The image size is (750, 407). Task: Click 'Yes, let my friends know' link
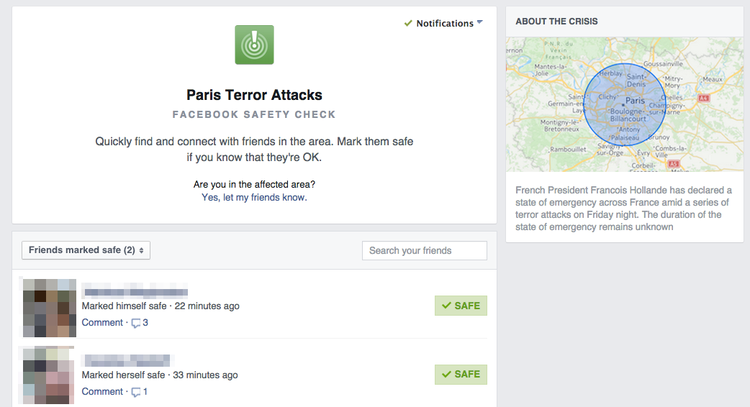point(254,197)
